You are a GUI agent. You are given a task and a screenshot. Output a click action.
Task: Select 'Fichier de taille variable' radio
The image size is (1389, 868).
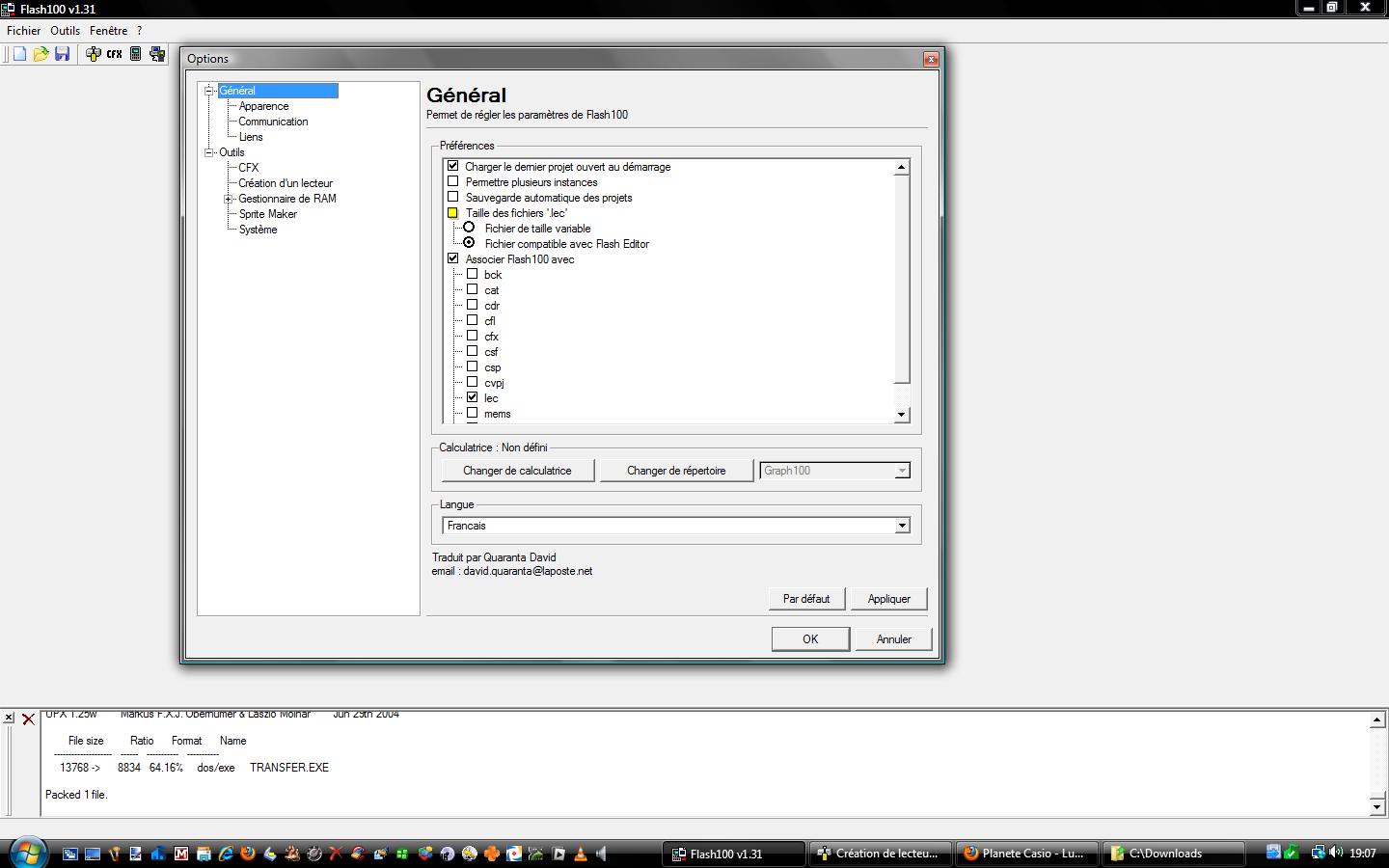point(469,228)
